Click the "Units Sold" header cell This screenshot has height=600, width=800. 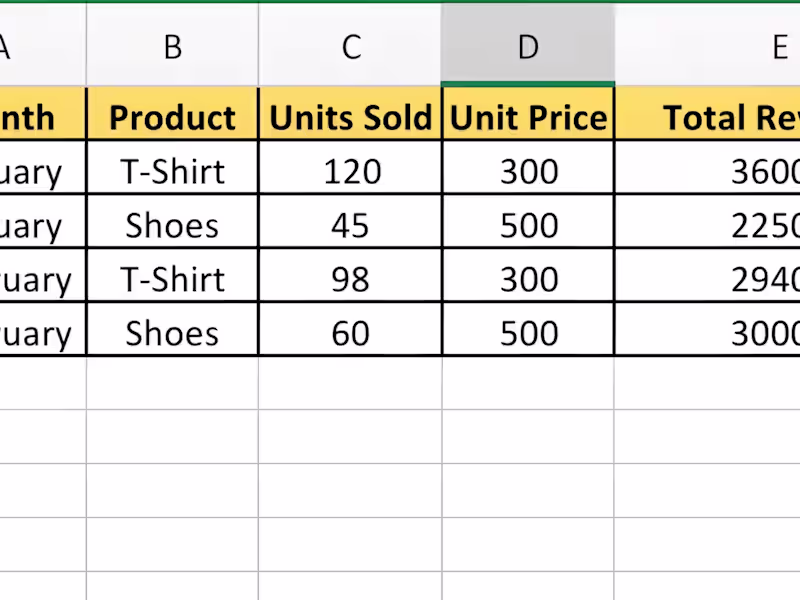350,117
